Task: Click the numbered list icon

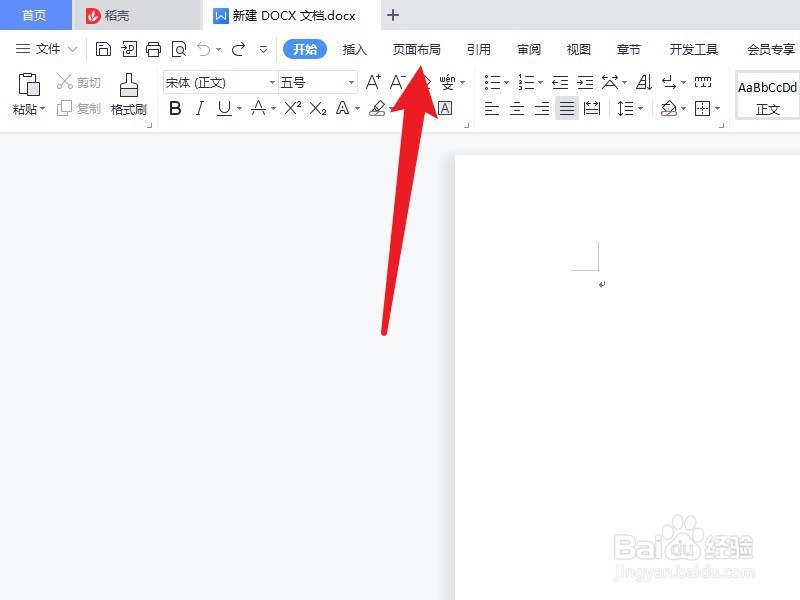Action: pyautogui.click(x=526, y=82)
